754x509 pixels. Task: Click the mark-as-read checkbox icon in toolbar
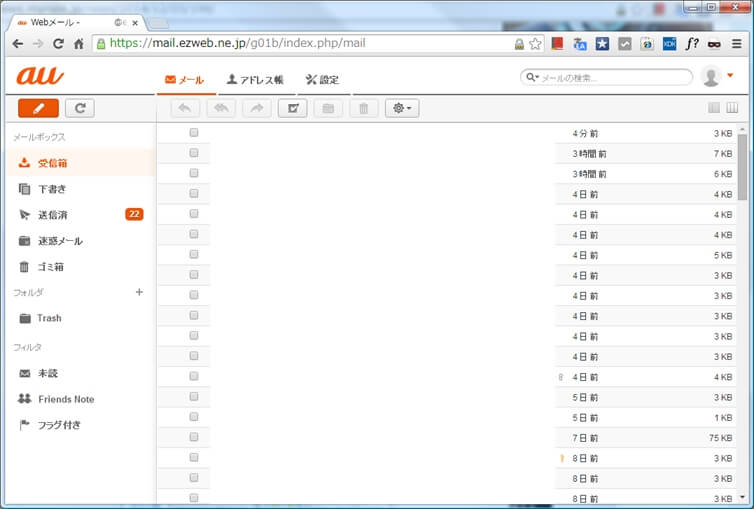click(292, 108)
